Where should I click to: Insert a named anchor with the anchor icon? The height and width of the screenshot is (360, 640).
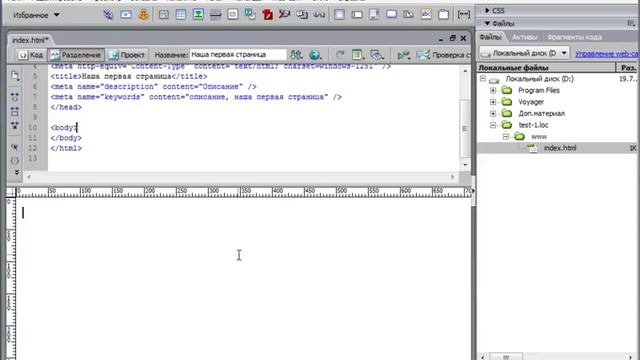(143, 15)
